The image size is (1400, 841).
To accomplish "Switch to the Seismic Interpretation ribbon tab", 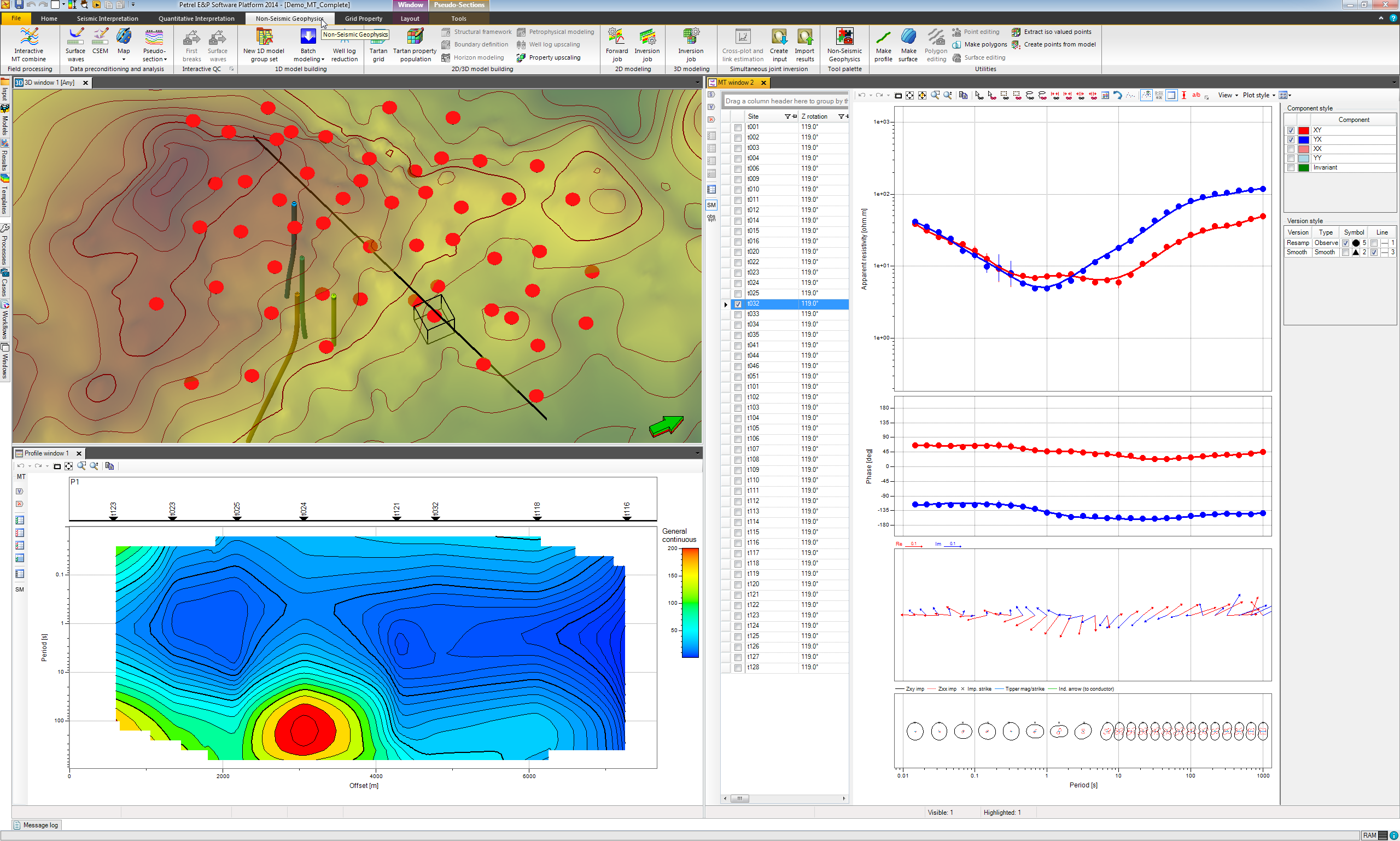I will click(107, 18).
